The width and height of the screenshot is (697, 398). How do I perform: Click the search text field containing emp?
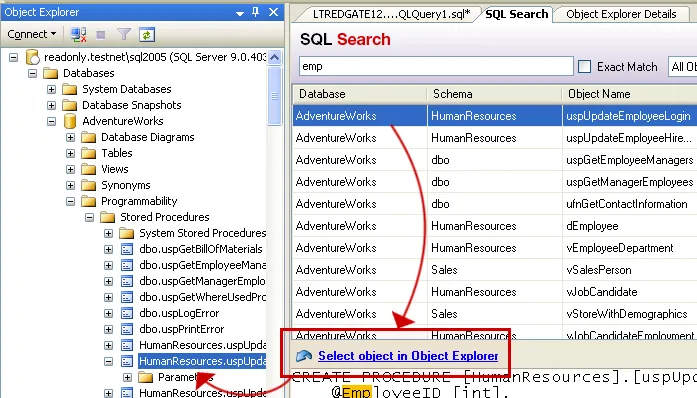436,66
